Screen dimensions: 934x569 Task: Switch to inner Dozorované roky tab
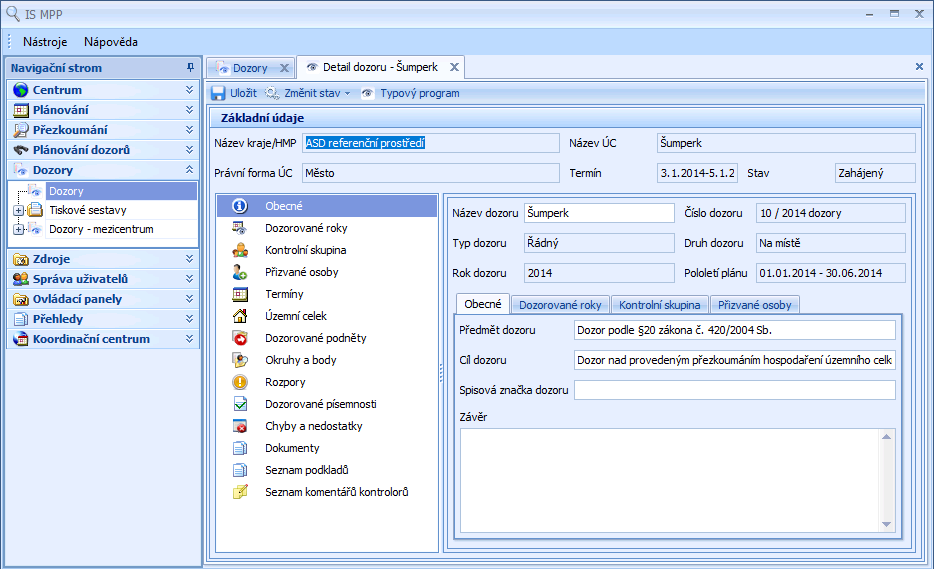point(560,305)
